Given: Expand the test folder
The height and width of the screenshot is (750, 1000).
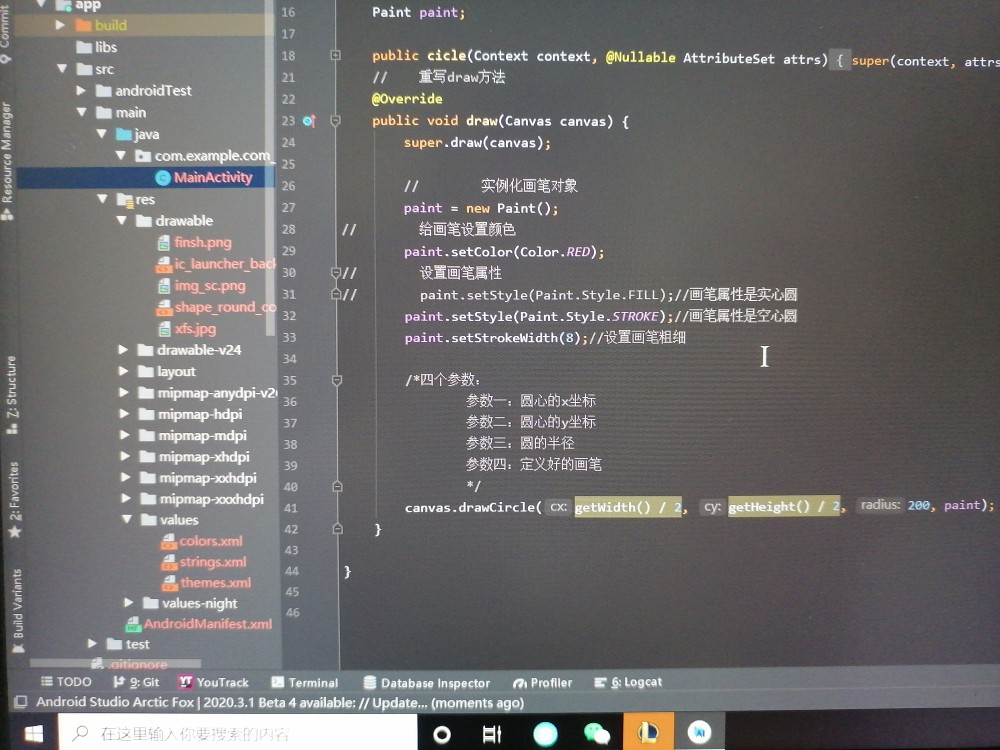Looking at the screenshot, I should (x=92, y=643).
